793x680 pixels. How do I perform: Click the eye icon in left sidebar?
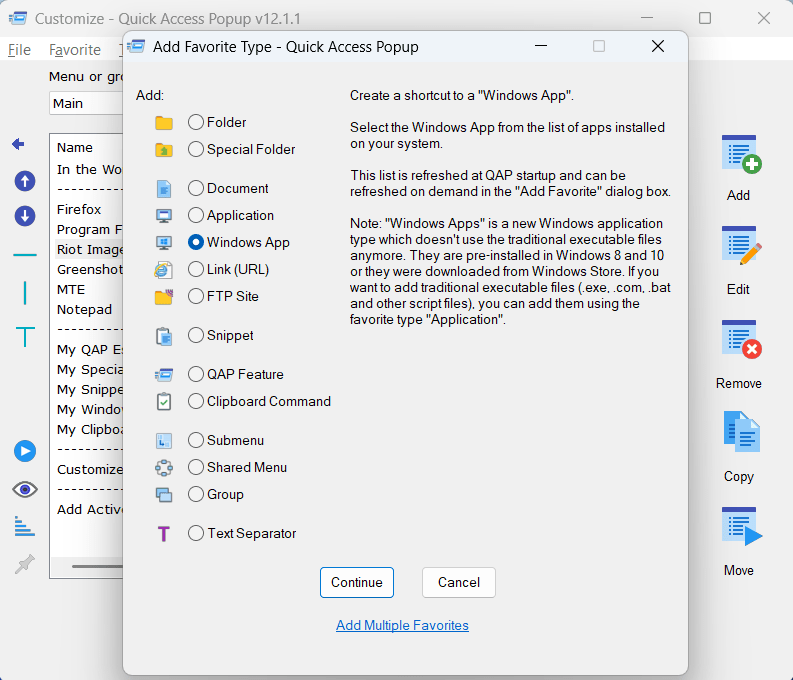[25, 489]
